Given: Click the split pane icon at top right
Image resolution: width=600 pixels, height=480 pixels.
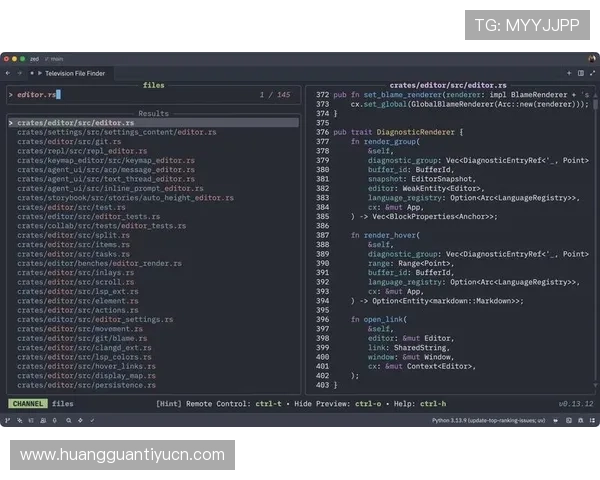Looking at the screenshot, I should point(580,73).
